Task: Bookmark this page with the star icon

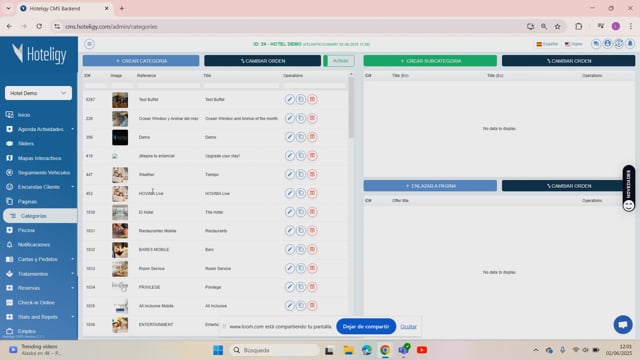Action: click(x=557, y=27)
